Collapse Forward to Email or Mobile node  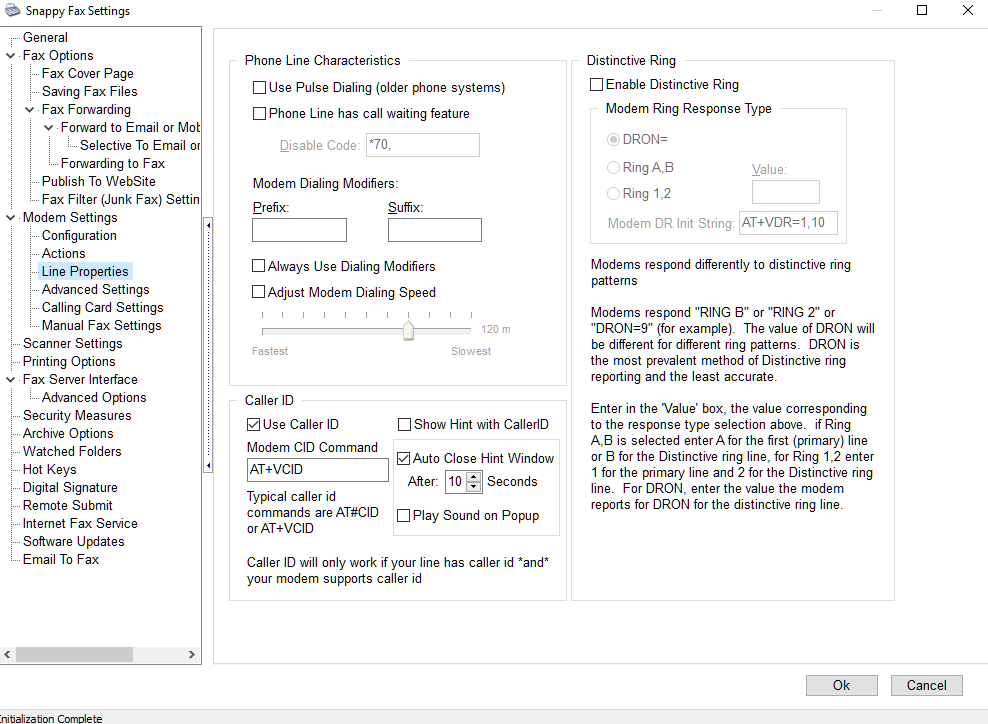(49, 127)
